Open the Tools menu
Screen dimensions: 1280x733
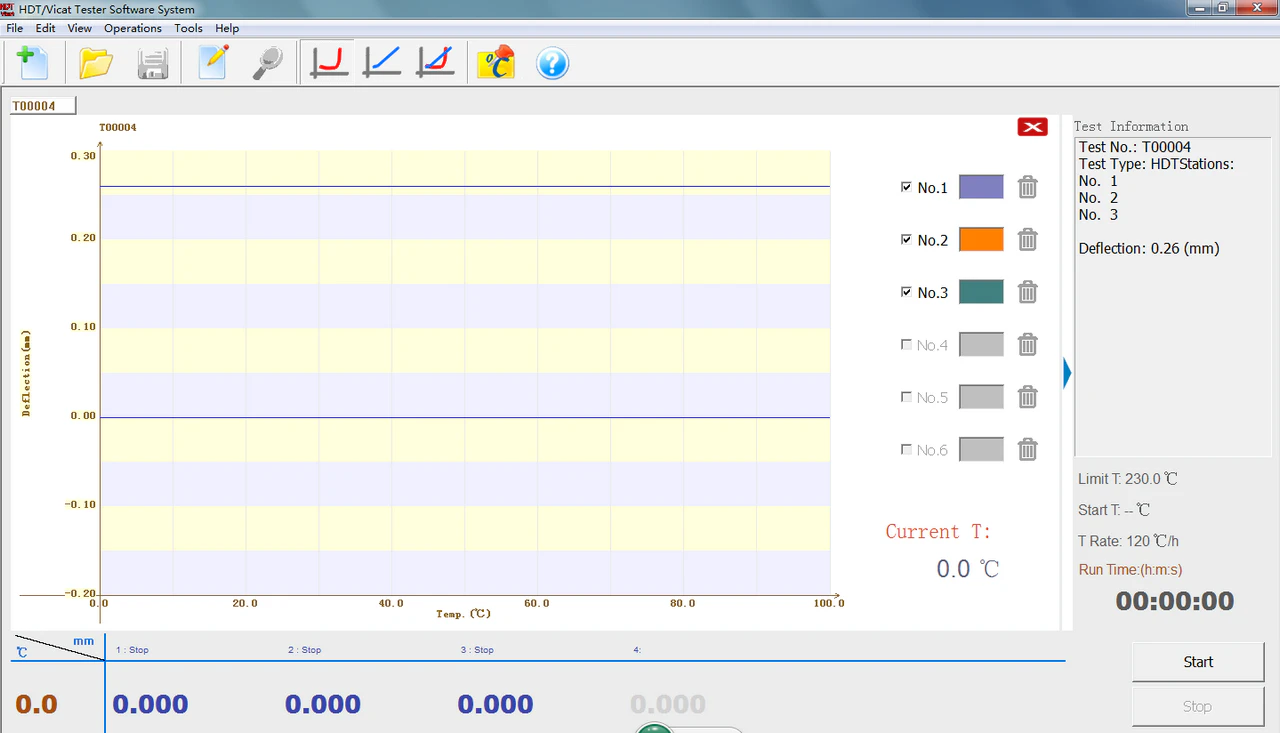[x=188, y=28]
